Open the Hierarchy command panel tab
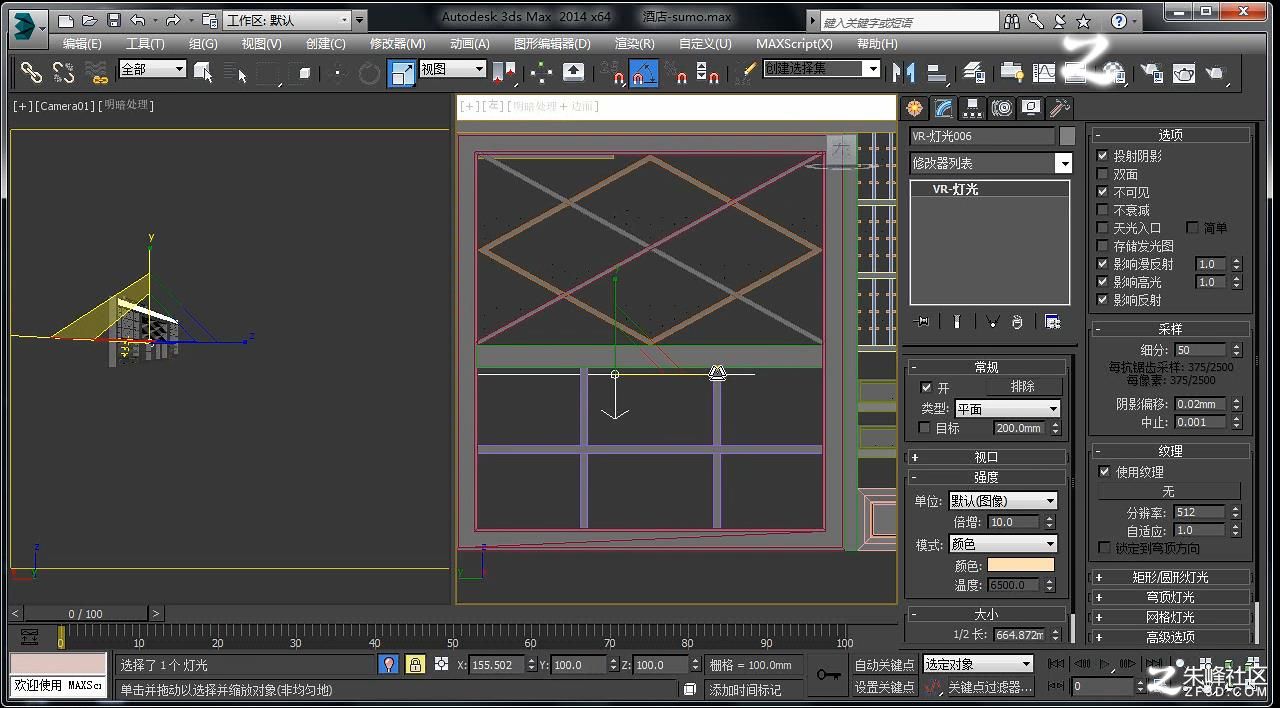Viewport: 1280px width, 708px height. [x=971, y=108]
